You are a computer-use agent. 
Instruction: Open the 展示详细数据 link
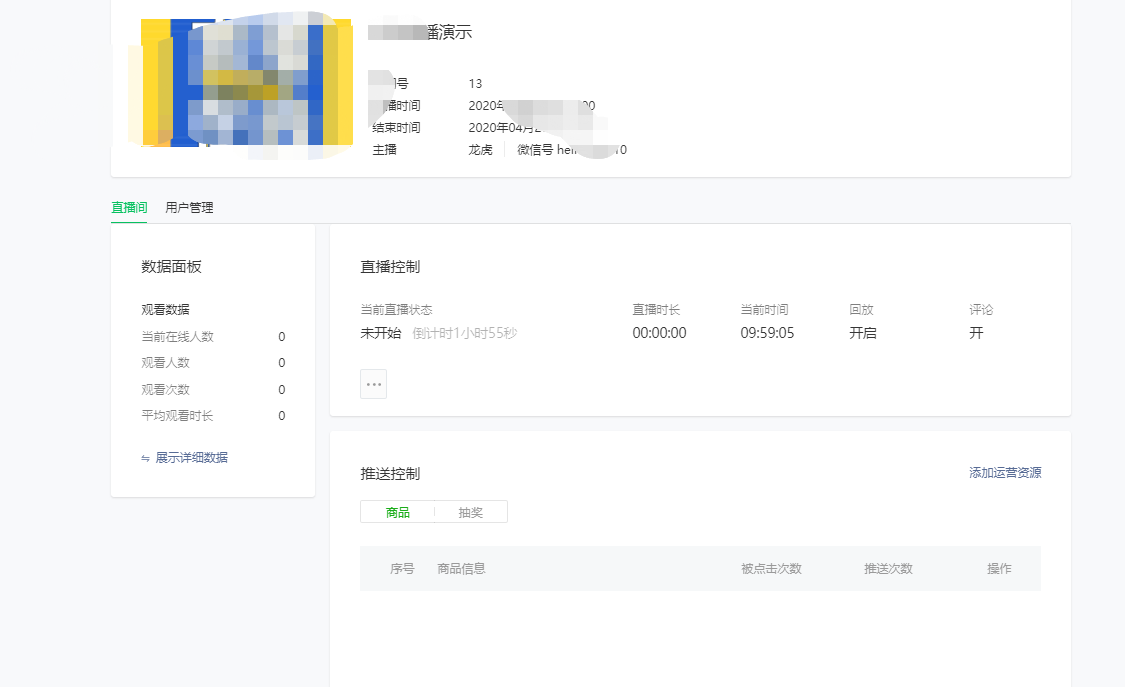click(192, 458)
